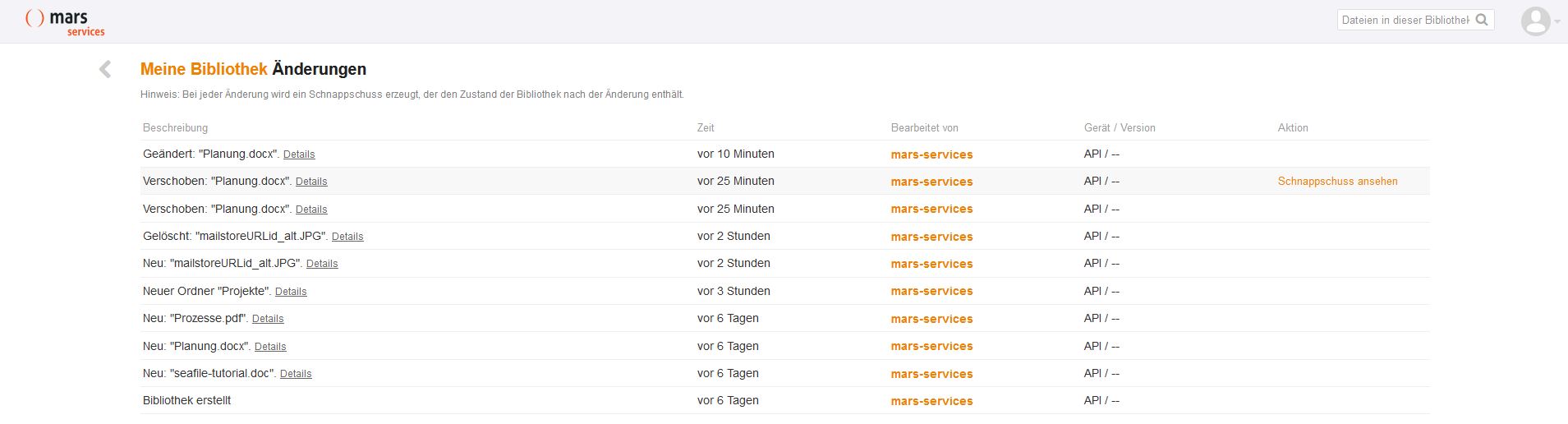The image size is (1568, 424).
Task: Open Details for 'Geändert: Planung.docx'
Action: [299, 154]
